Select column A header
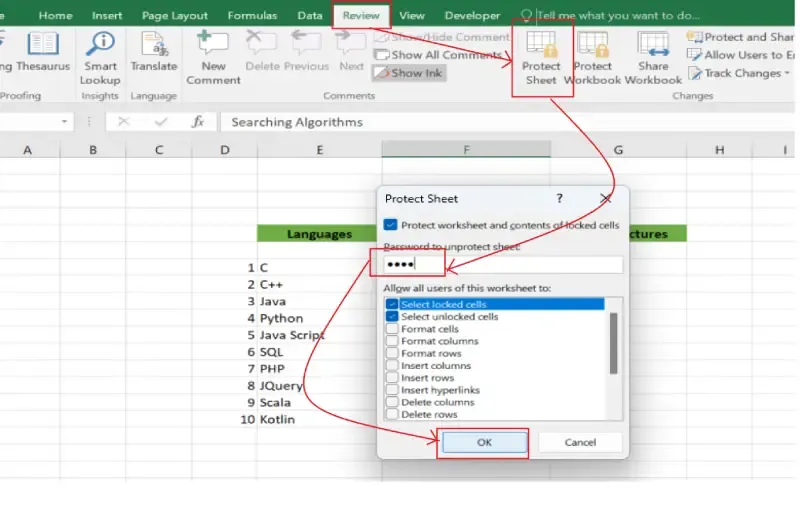Image resolution: width=800 pixels, height=507 pixels. [x=28, y=150]
